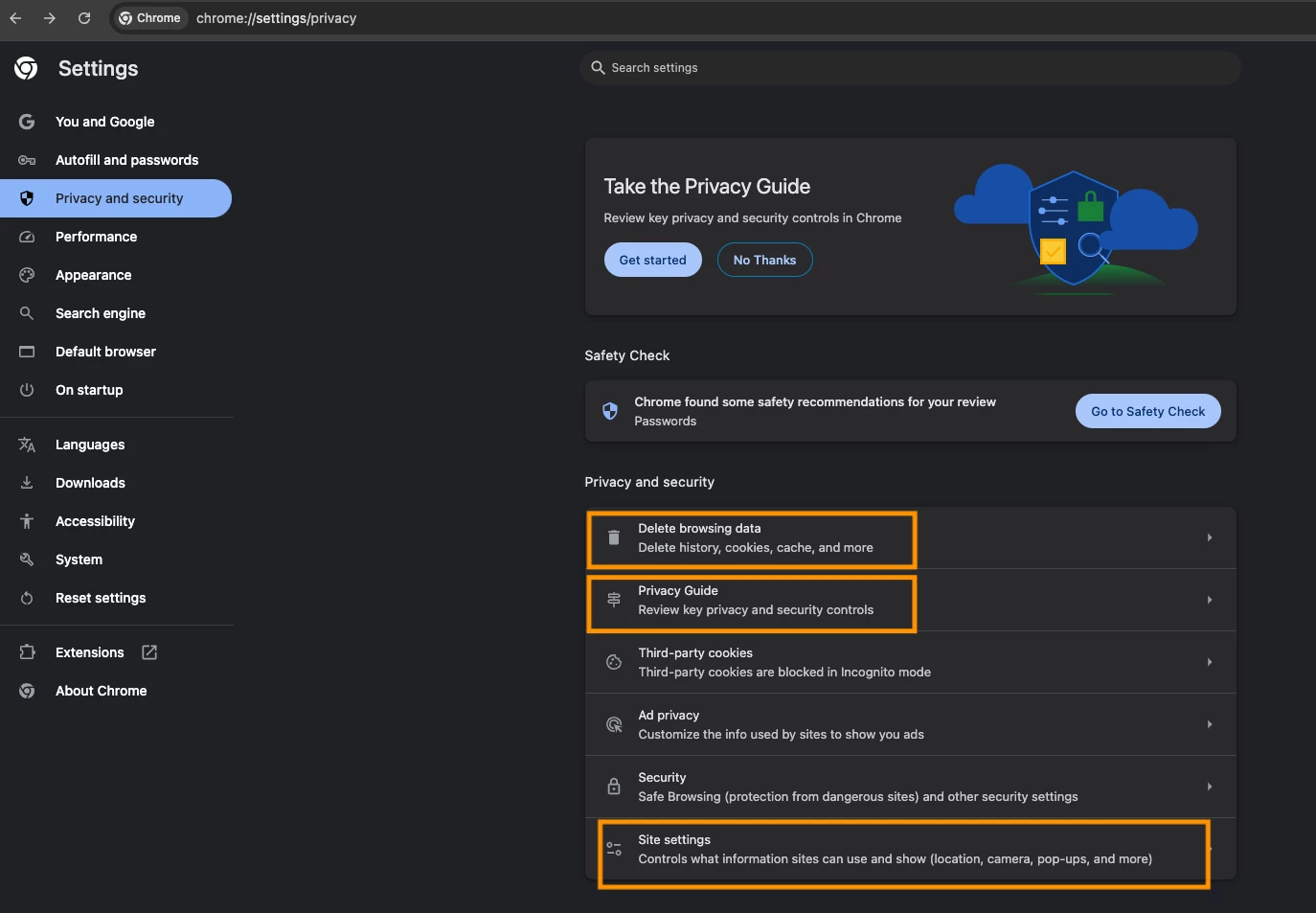Open On startup settings
1316x913 pixels.
coord(116,390)
